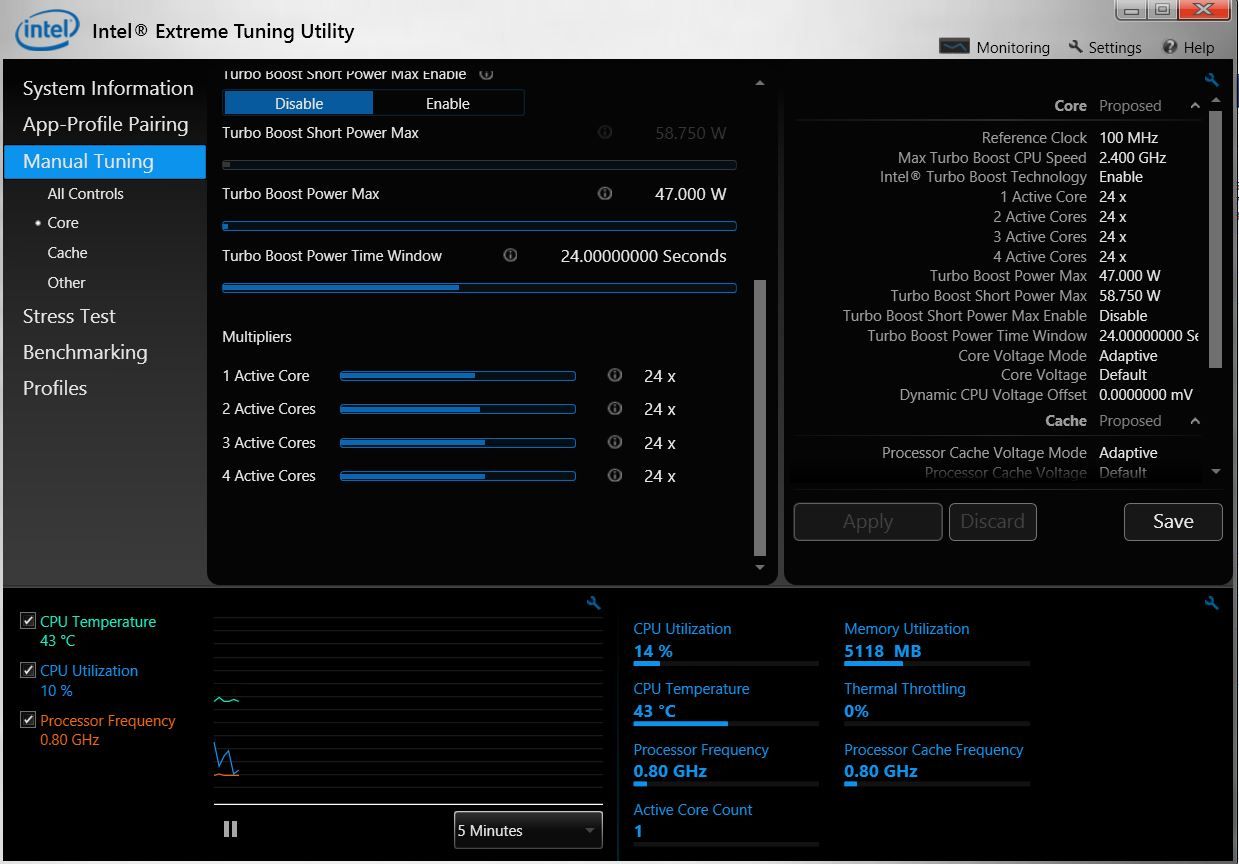Image resolution: width=1239 pixels, height=864 pixels.
Task: Click wrench icon above Core proposed panel
Action: pos(1212,80)
